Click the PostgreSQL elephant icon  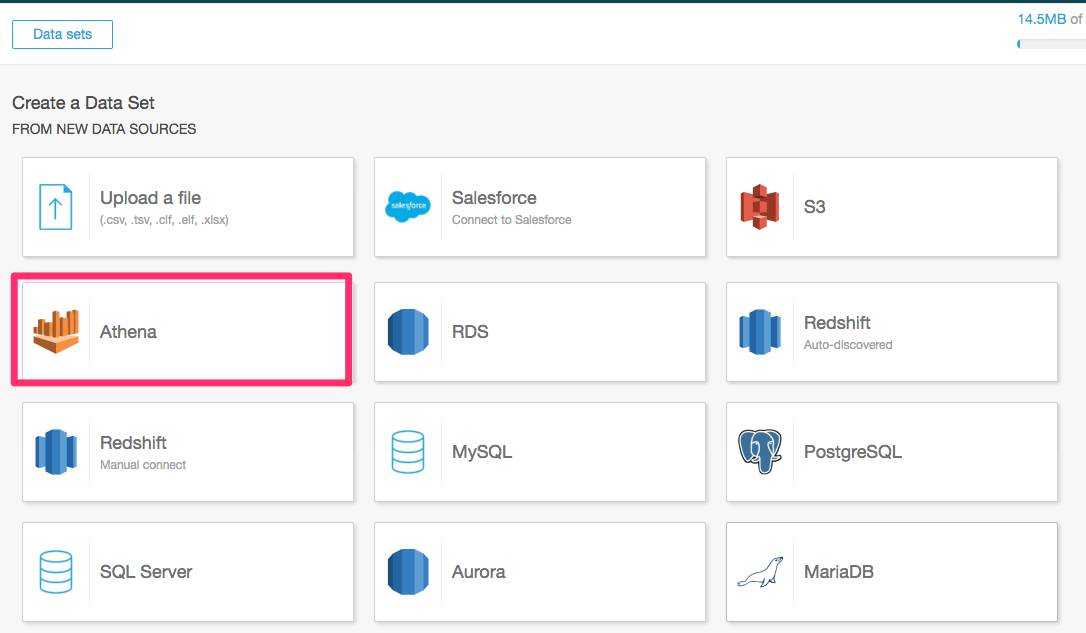coord(760,452)
